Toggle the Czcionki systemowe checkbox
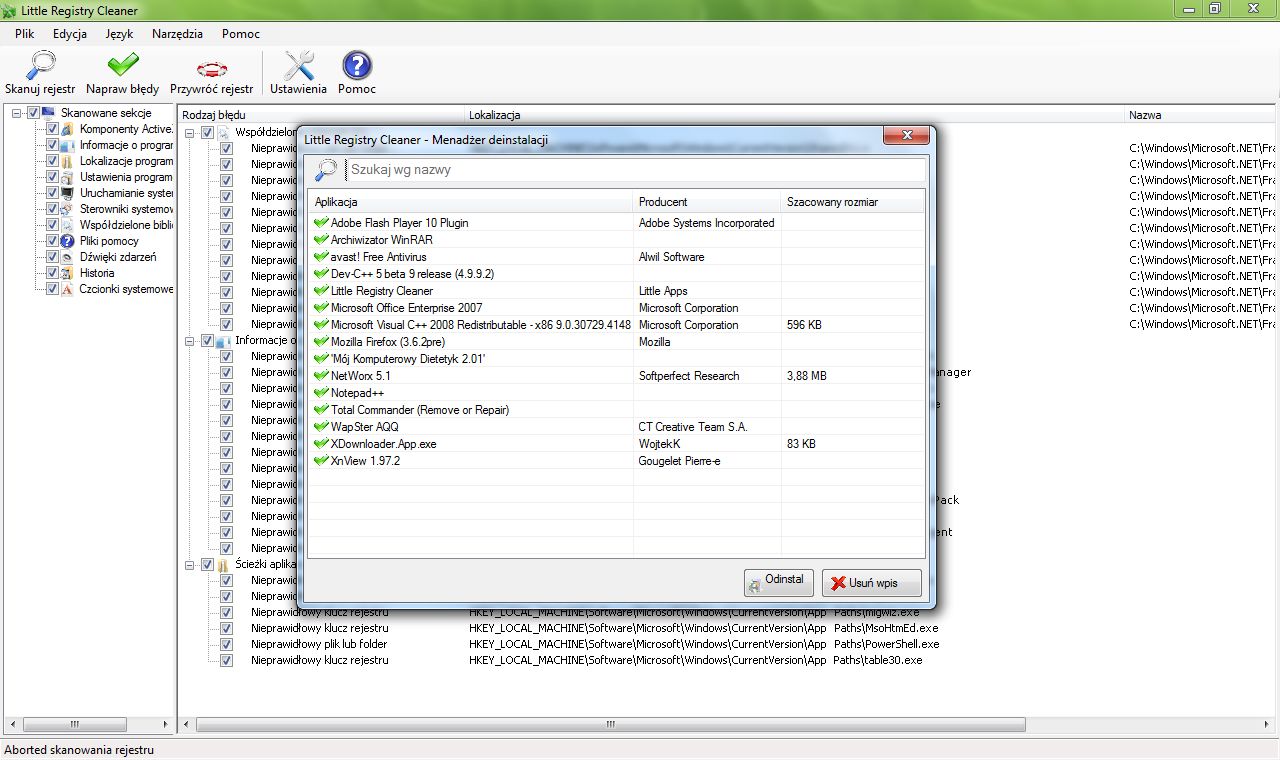Image resolution: width=1280 pixels, height=760 pixels. (x=53, y=289)
